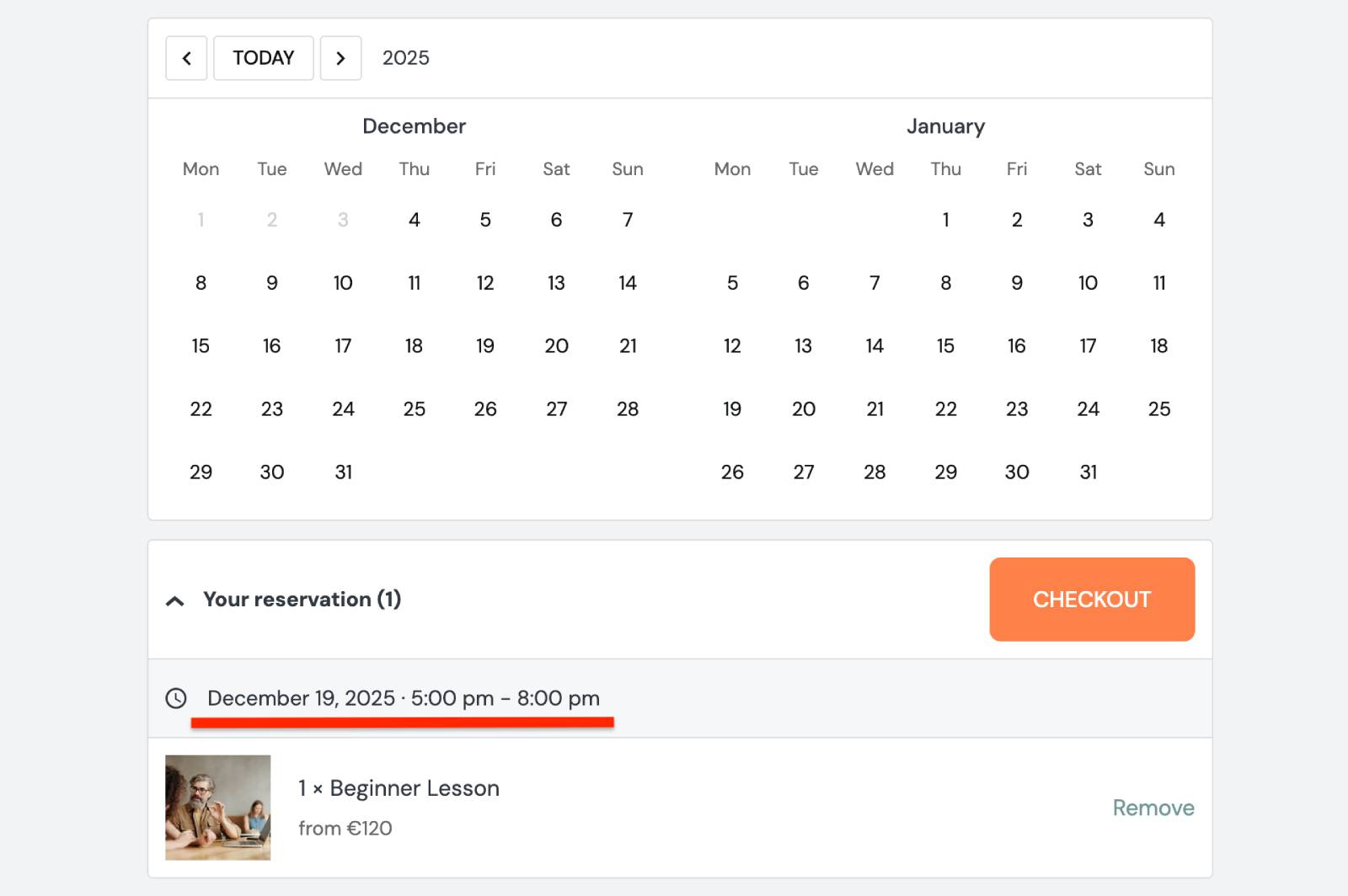This screenshot has height=896, width=1348.
Task: Click the Your reservation (1) heading
Action: [302, 600]
